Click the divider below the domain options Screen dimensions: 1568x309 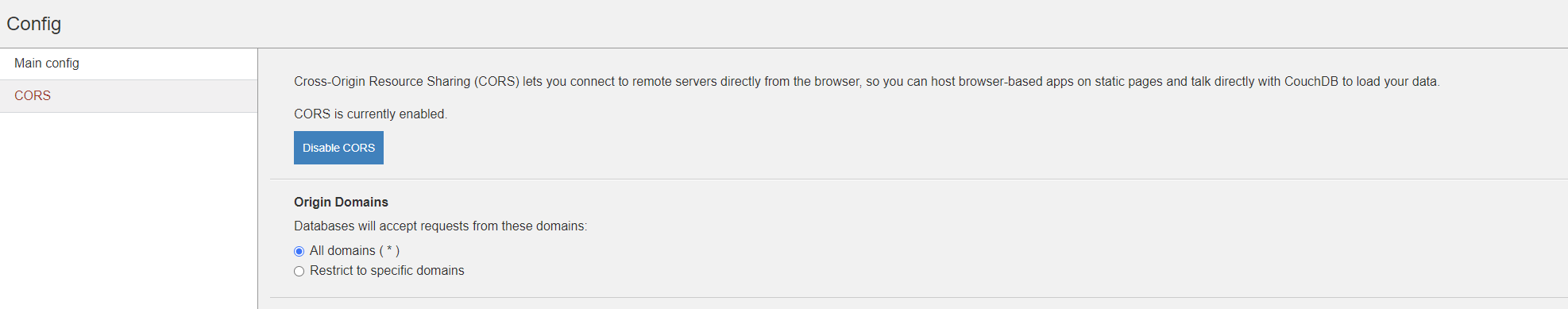[919, 298]
